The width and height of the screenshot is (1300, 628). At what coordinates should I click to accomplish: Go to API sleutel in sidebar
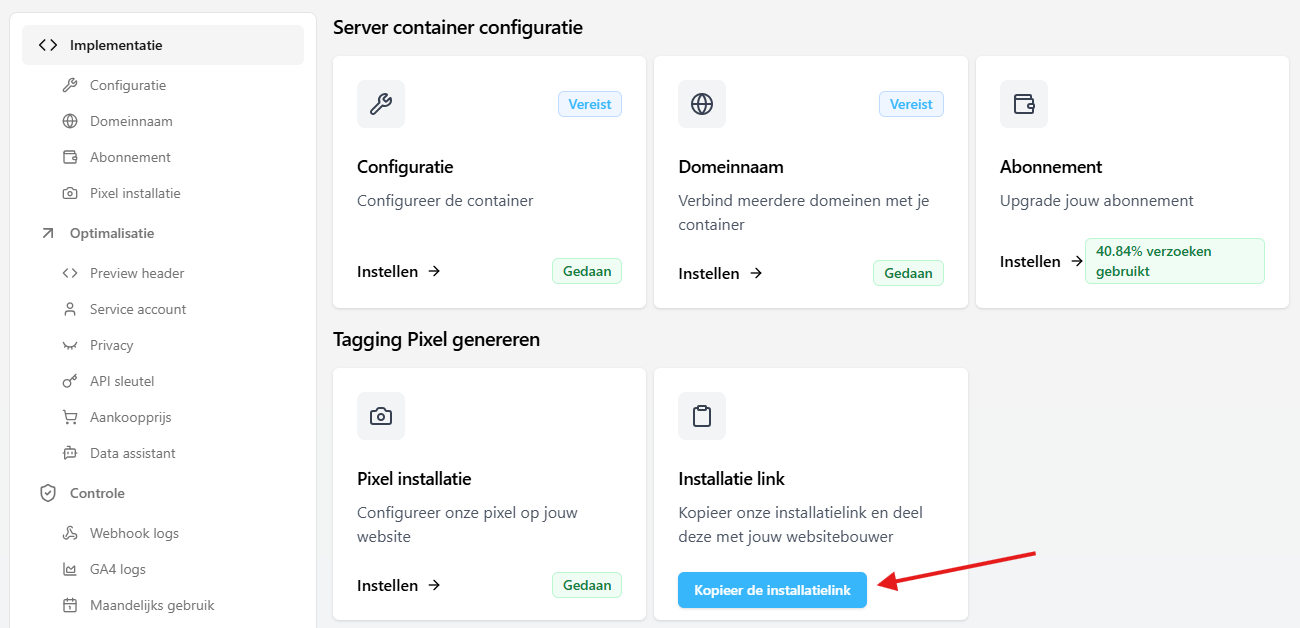point(122,381)
